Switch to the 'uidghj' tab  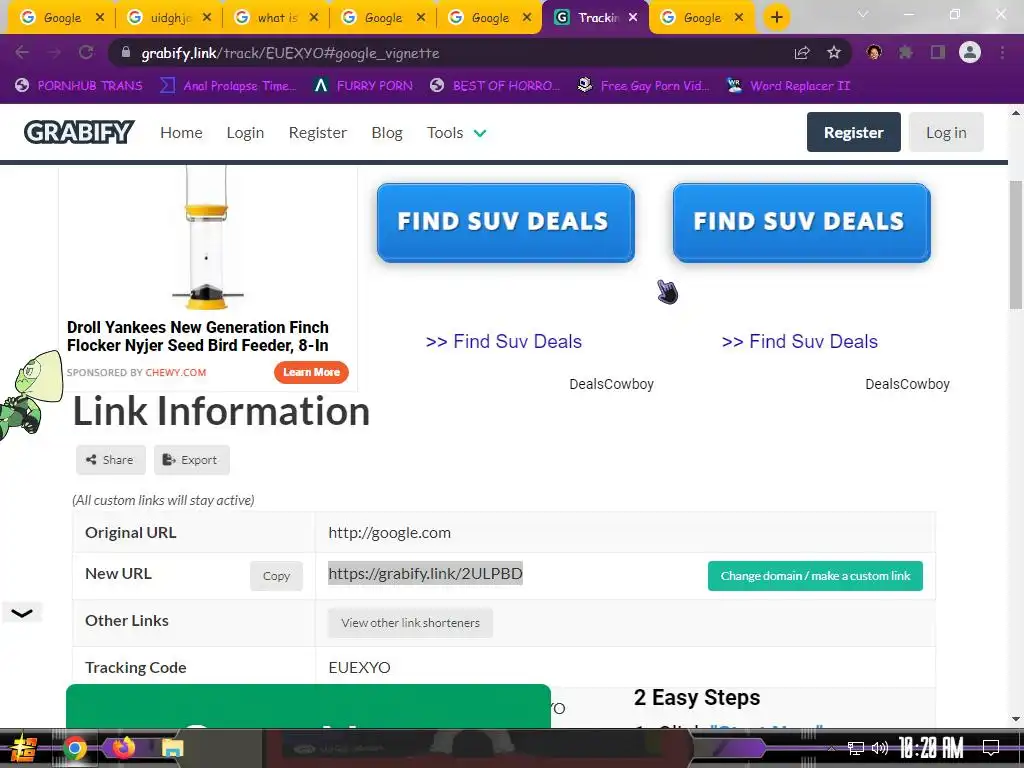pos(170,18)
